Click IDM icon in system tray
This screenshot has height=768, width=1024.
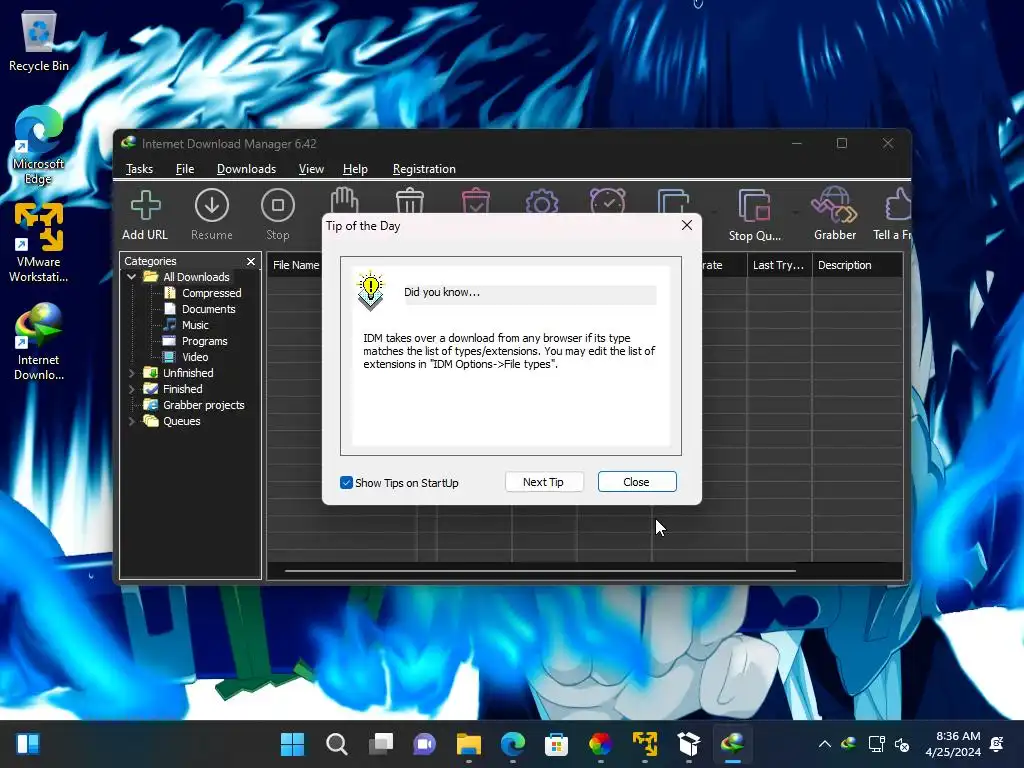click(x=848, y=744)
